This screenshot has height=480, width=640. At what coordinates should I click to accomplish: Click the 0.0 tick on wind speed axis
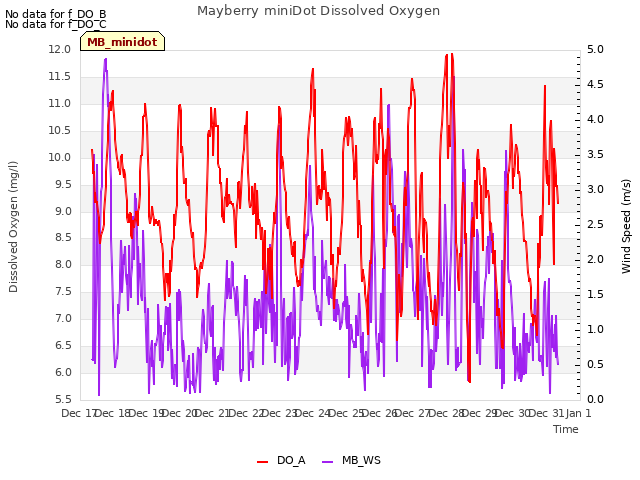[595, 399]
